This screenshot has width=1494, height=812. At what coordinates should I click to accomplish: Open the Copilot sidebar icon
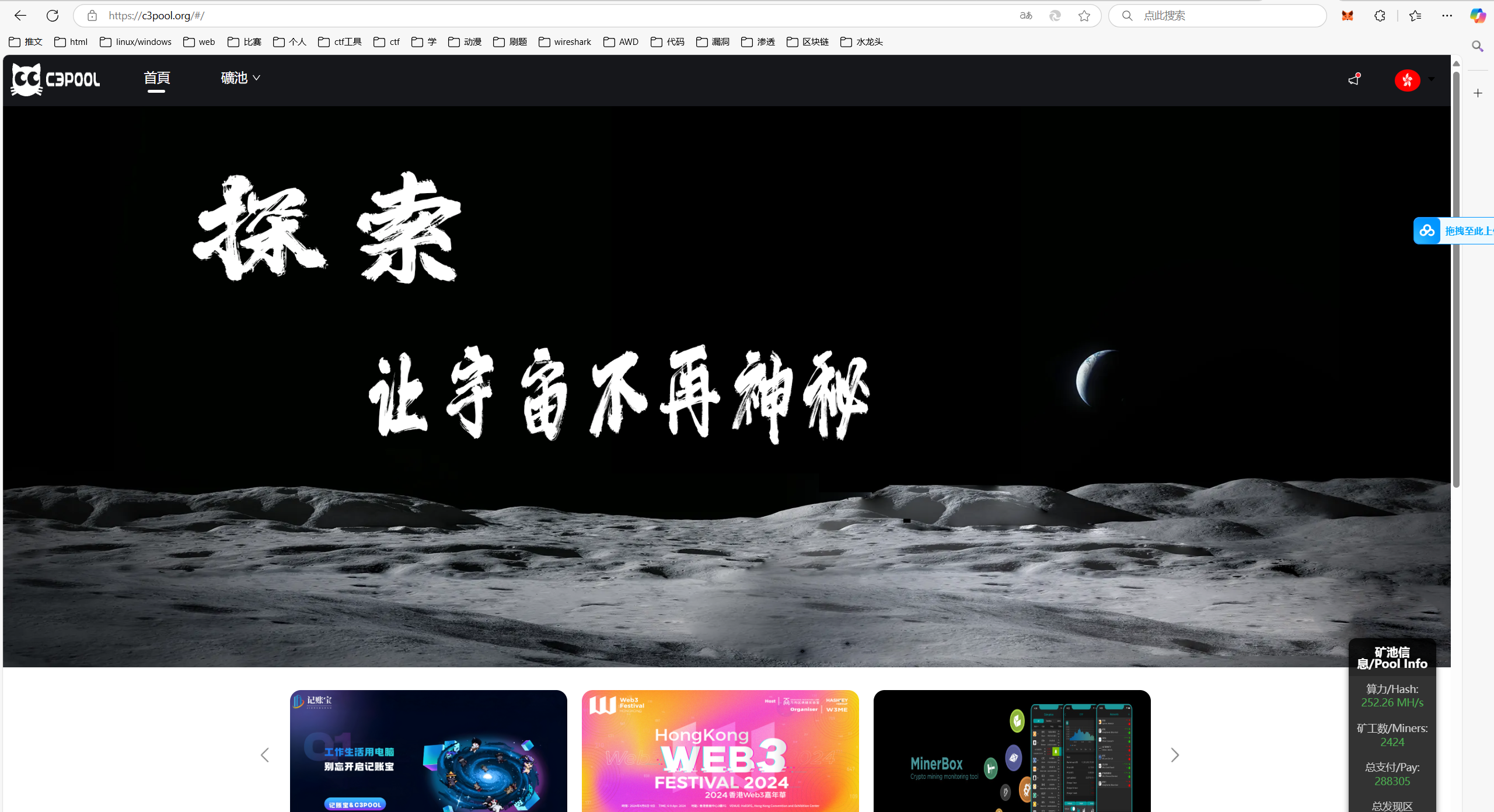pyautogui.click(x=1477, y=16)
